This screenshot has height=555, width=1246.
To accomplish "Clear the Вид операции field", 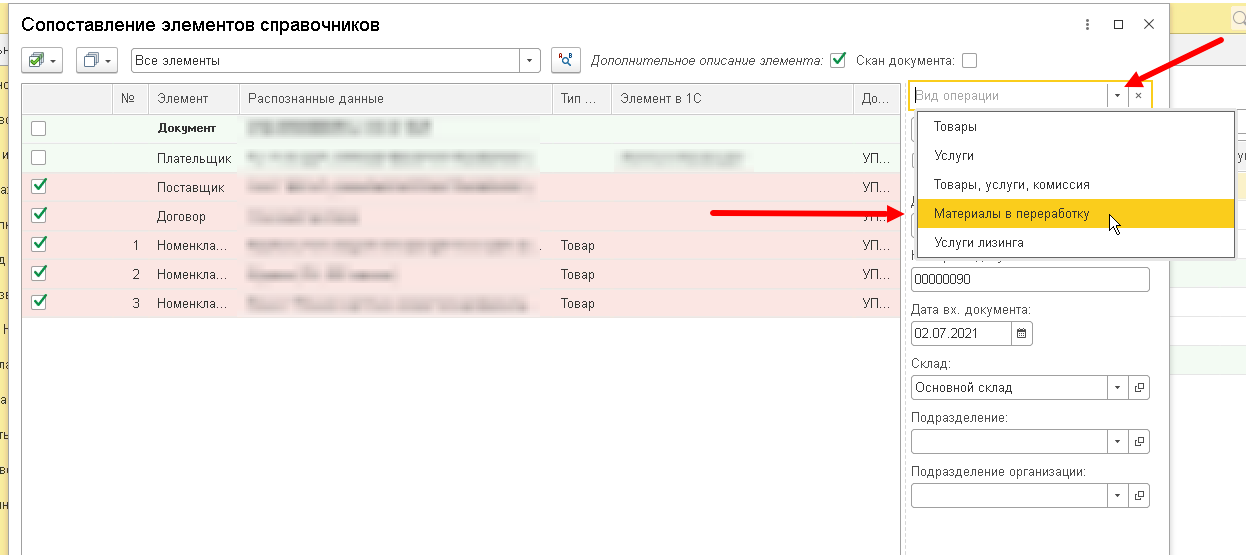I will [1139, 96].
